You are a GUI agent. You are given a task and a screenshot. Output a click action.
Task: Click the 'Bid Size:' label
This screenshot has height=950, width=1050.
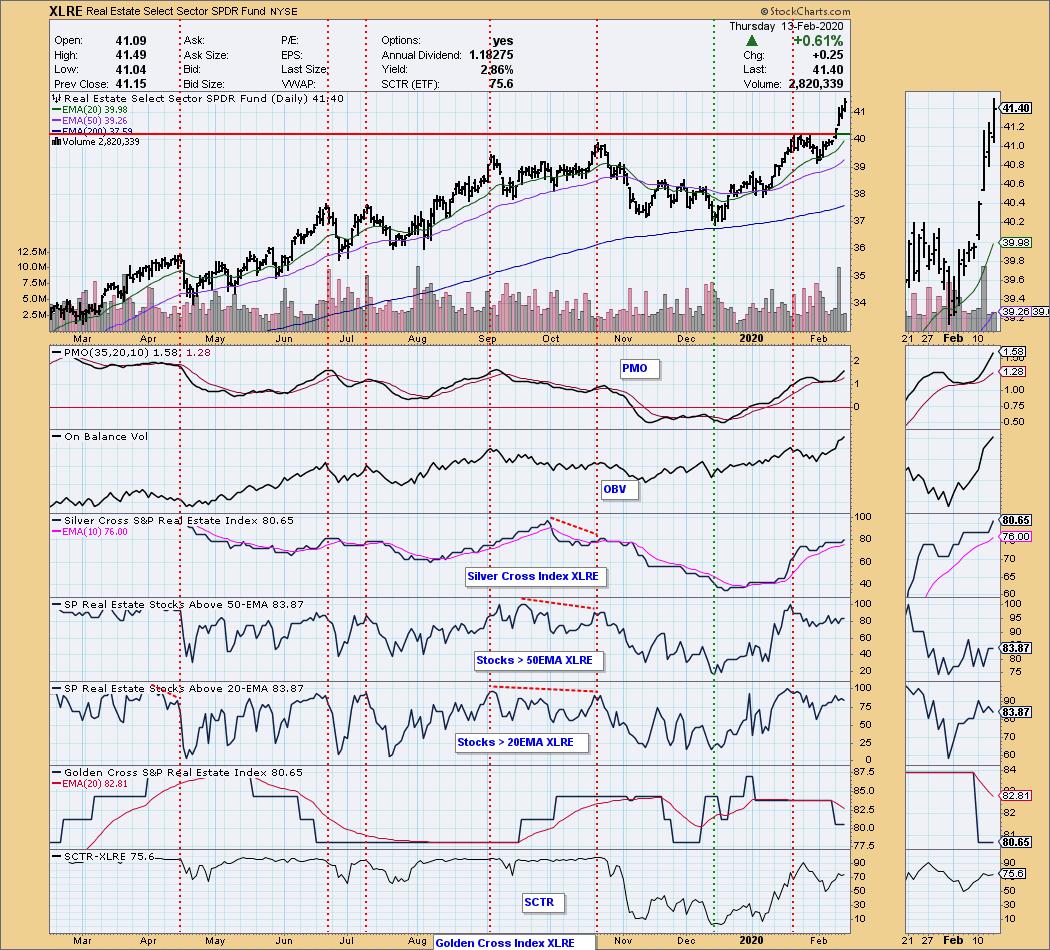click(x=204, y=84)
